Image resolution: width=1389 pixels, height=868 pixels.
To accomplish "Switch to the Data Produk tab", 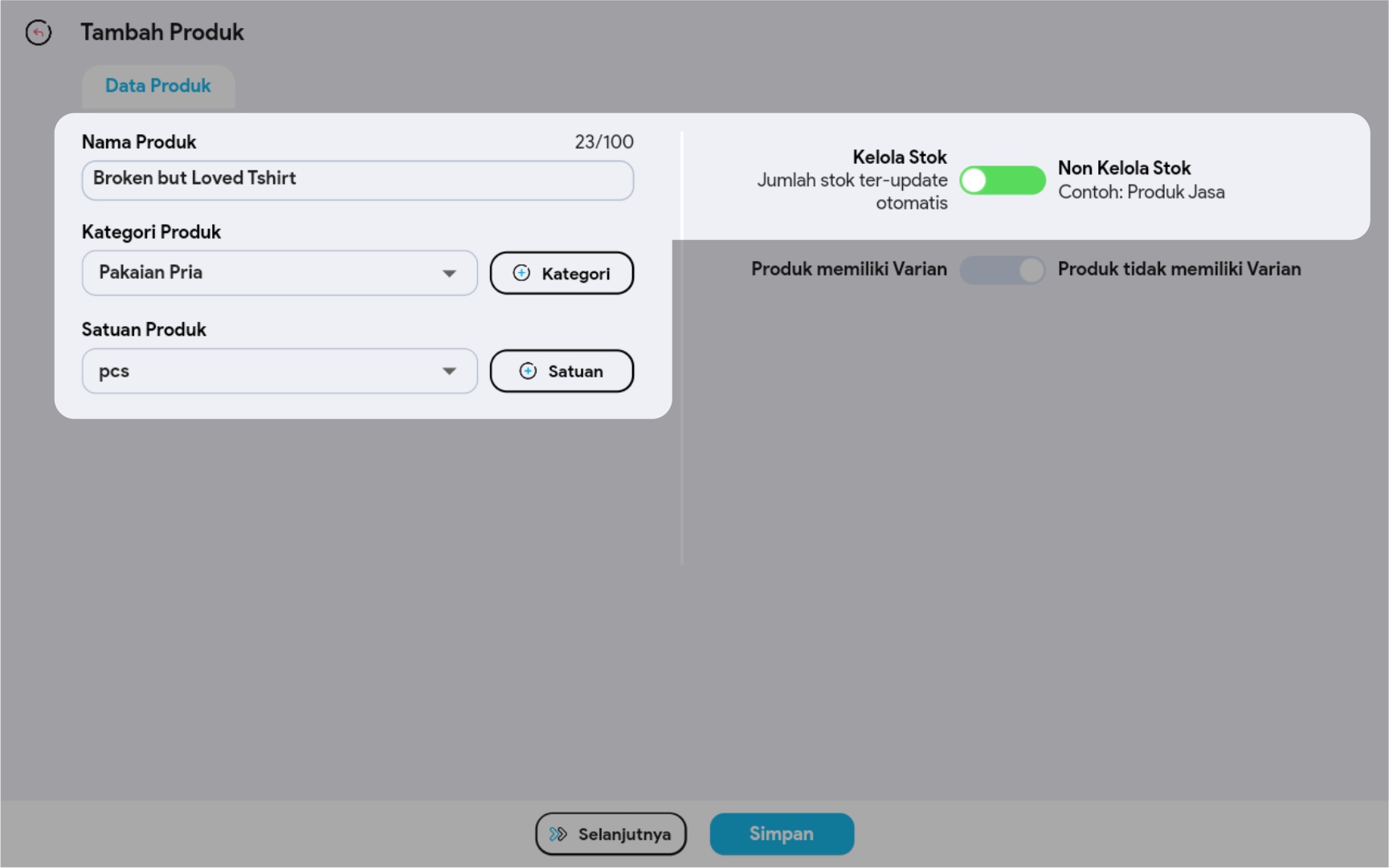I will click(158, 86).
